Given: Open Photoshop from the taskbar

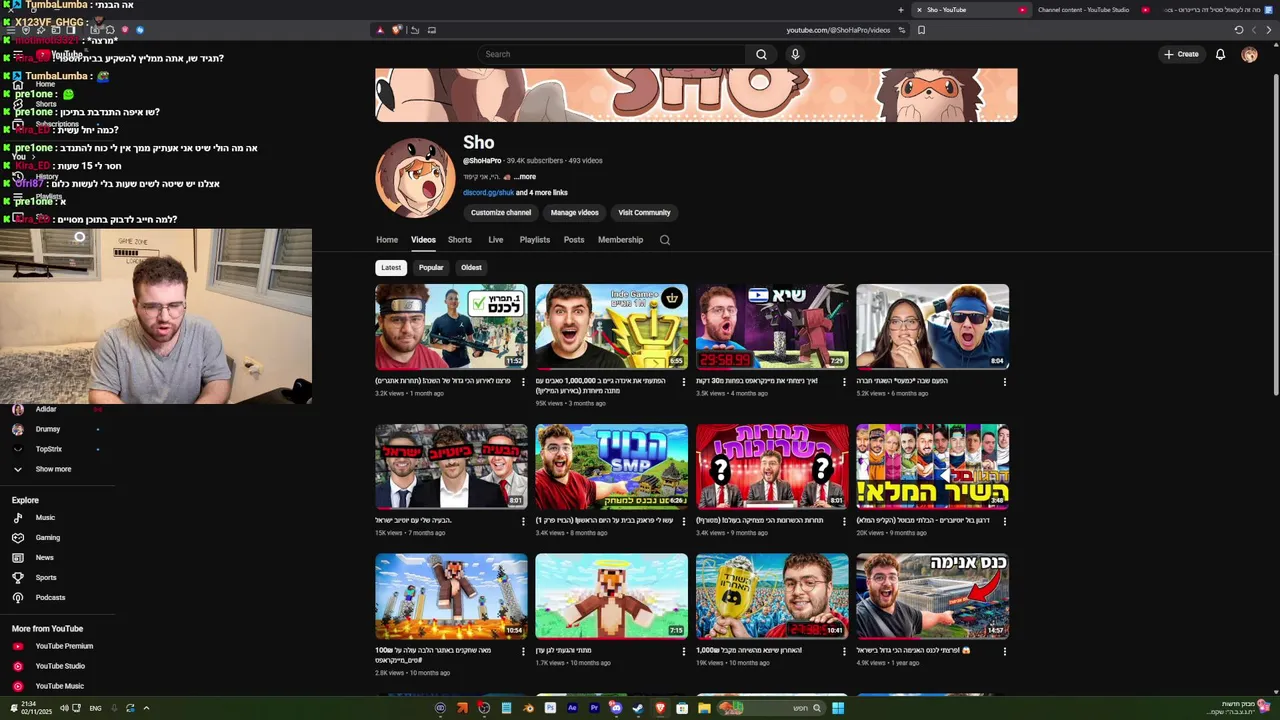Looking at the screenshot, I should tap(550, 708).
